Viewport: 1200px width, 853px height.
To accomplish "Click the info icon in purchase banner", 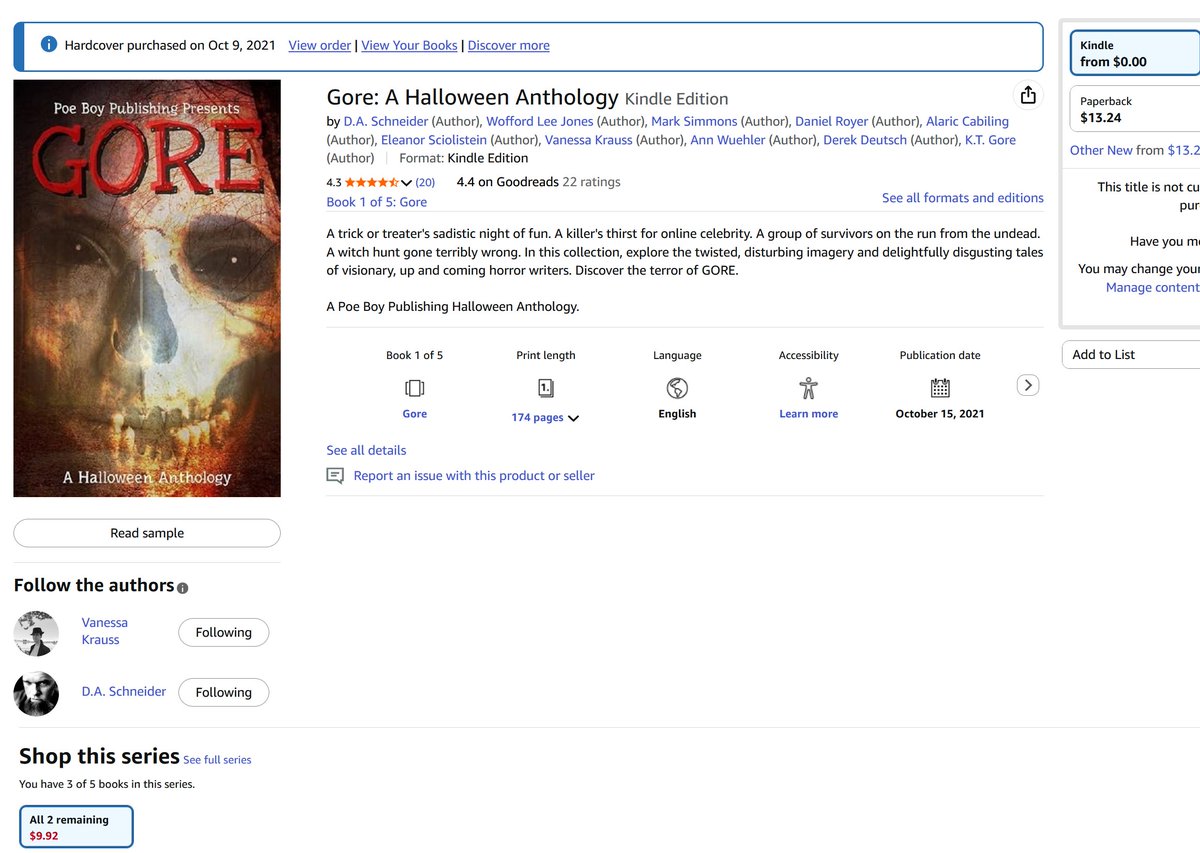I will 48,45.
